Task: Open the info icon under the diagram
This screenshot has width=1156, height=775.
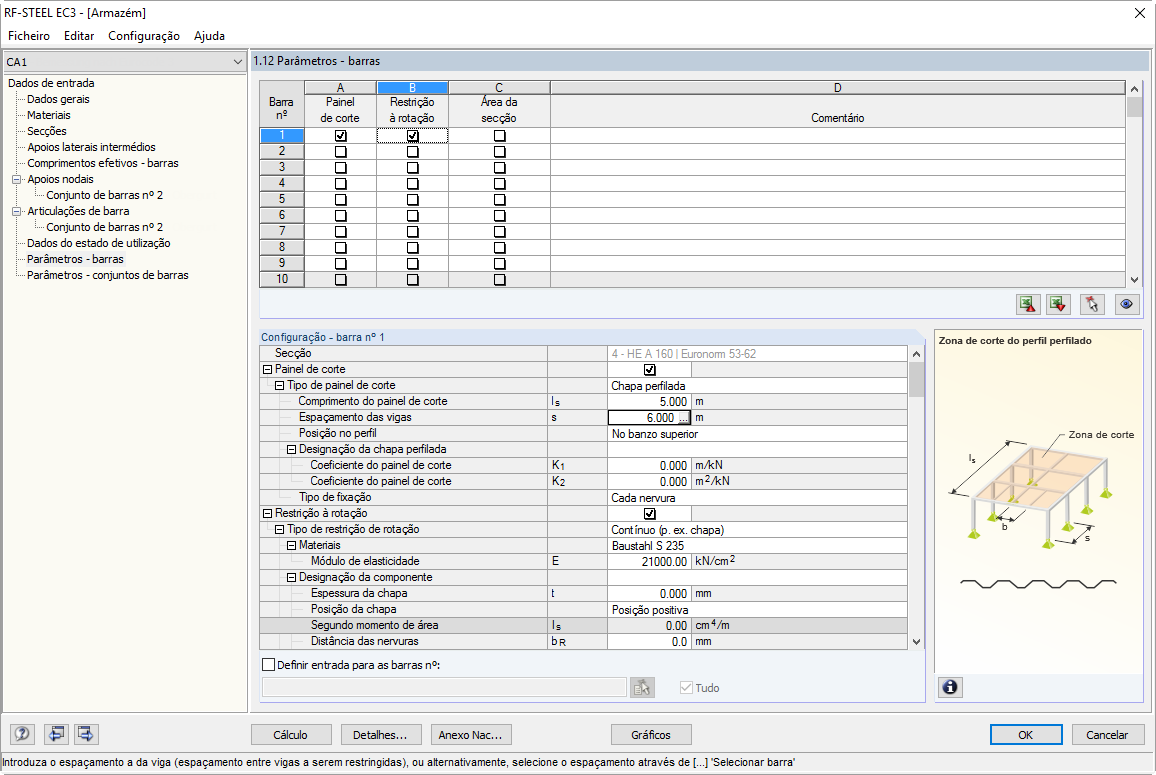Action: [x=950, y=687]
